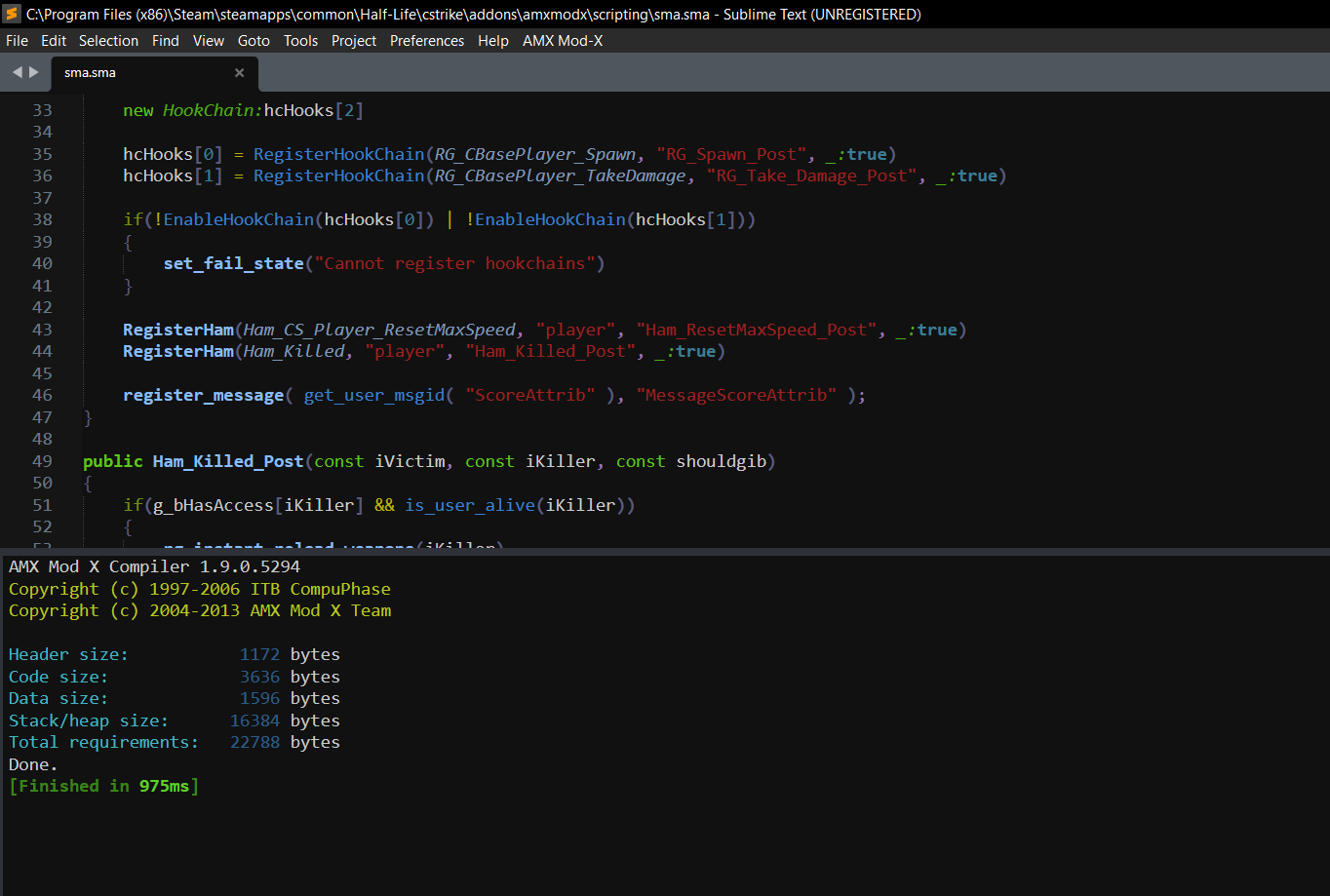Click RG_CBasePlayer_Spawn constant on line 35
Viewport: 1330px width, 896px height.
(x=535, y=154)
